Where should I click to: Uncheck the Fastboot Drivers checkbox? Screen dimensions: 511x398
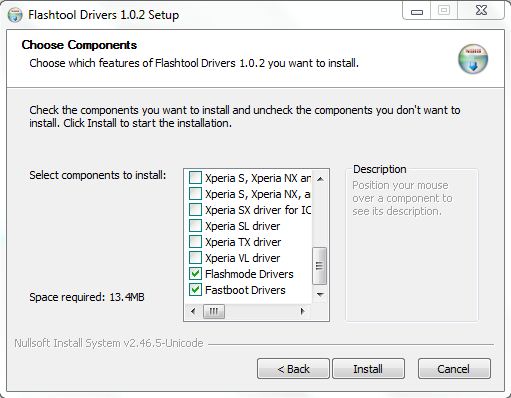point(195,290)
